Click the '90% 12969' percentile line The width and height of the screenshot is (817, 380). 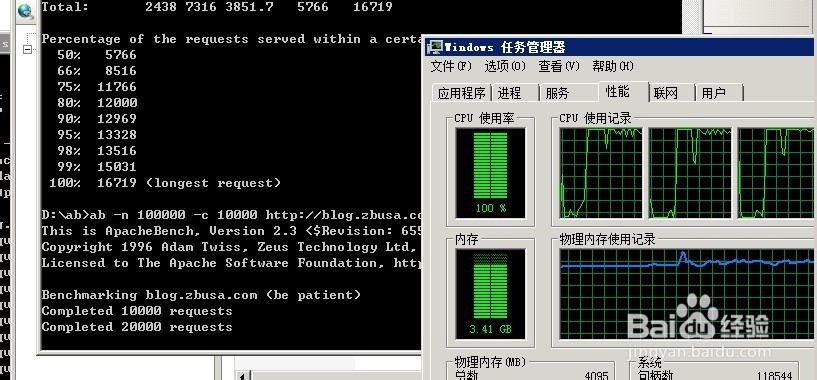97,119
